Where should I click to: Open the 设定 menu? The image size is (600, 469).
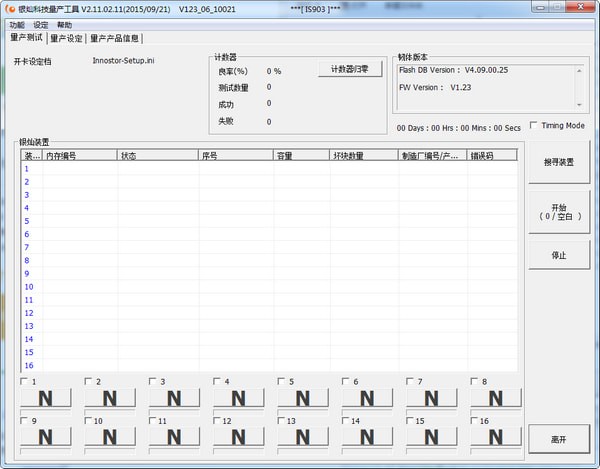pyautogui.click(x=40, y=24)
